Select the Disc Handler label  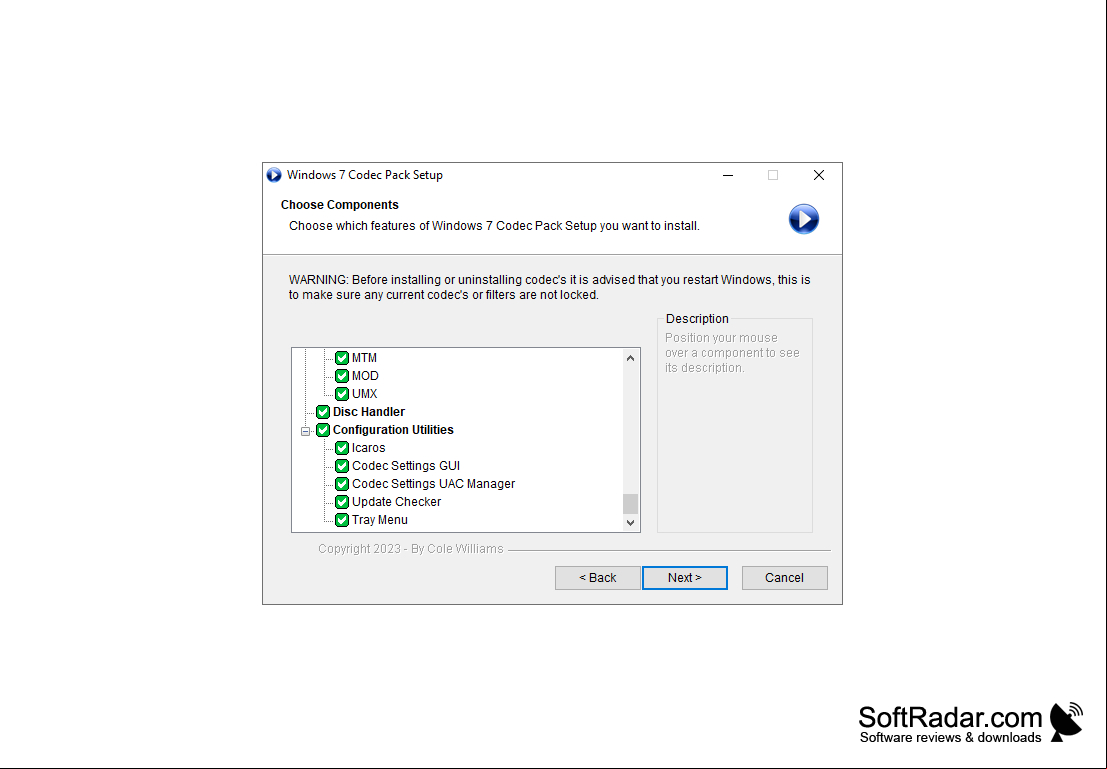click(369, 412)
